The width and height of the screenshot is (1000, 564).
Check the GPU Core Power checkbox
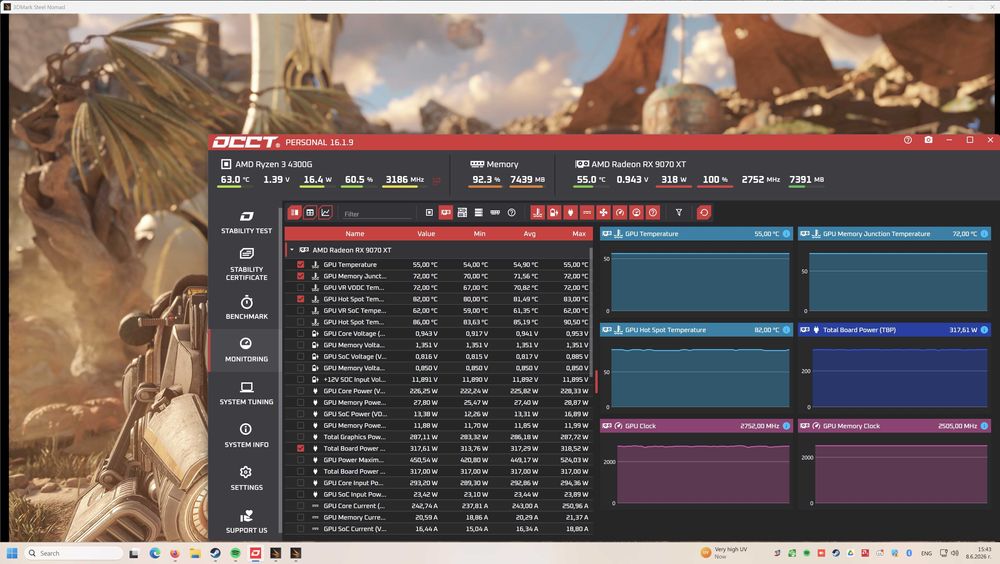coord(300,390)
